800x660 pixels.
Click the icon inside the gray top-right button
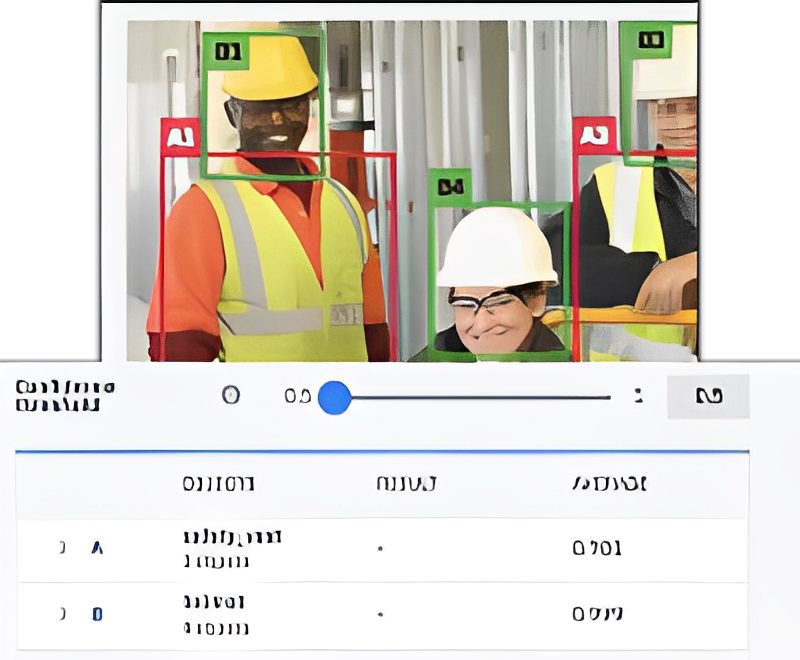click(708, 395)
